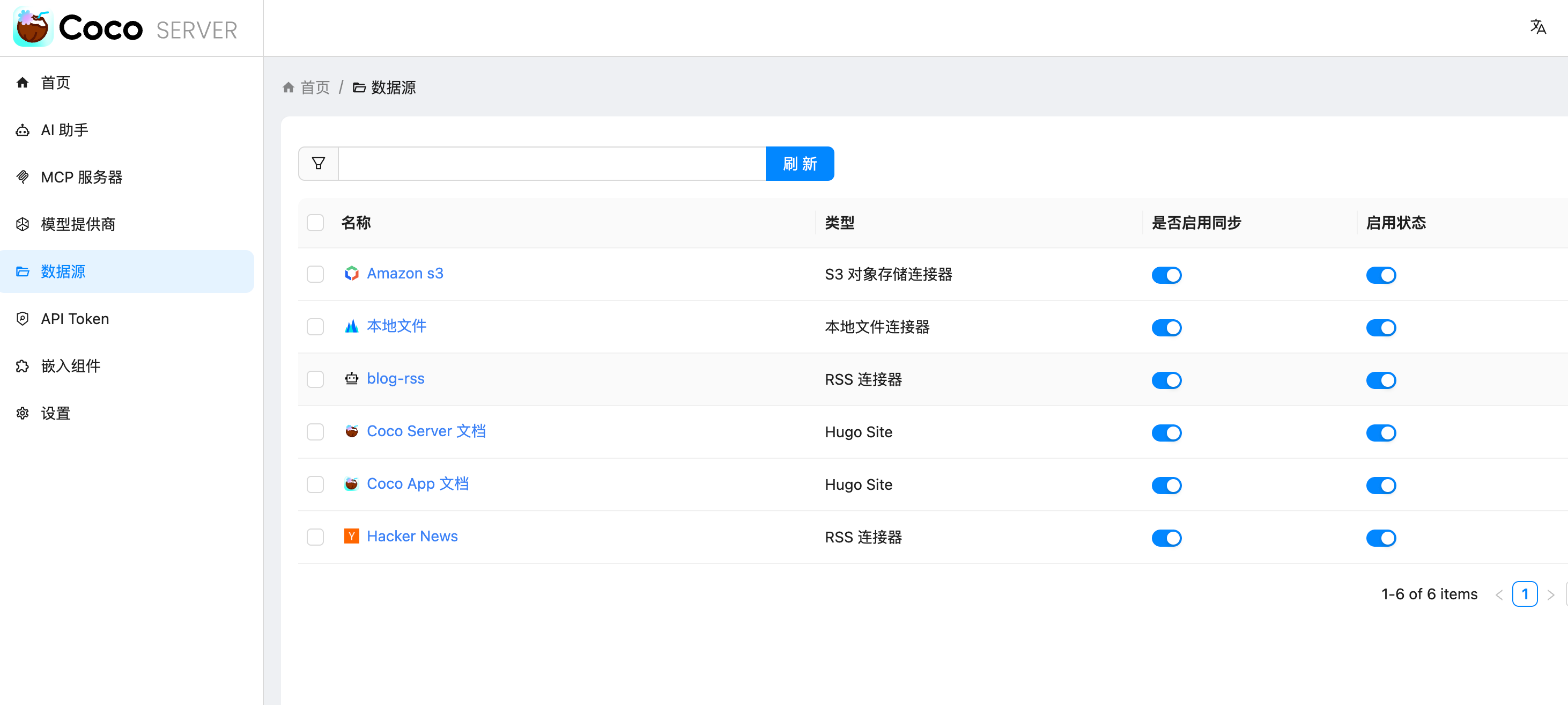
Task: Click the 本地文件 connector icon
Action: coord(351,326)
